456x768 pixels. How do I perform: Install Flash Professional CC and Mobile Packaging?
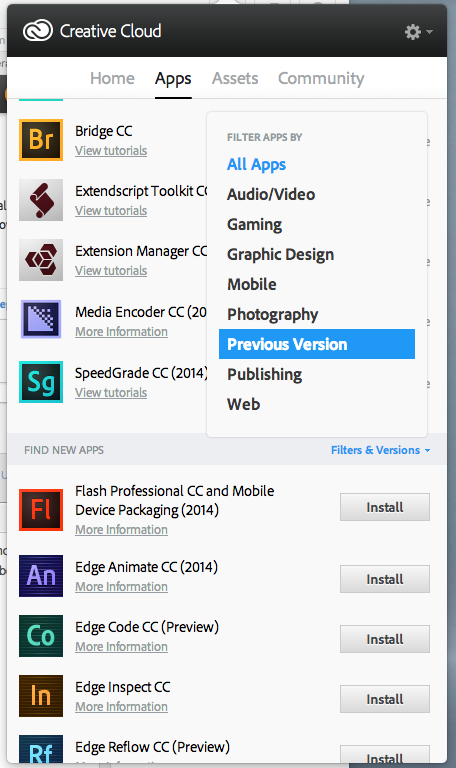(385, 507)
